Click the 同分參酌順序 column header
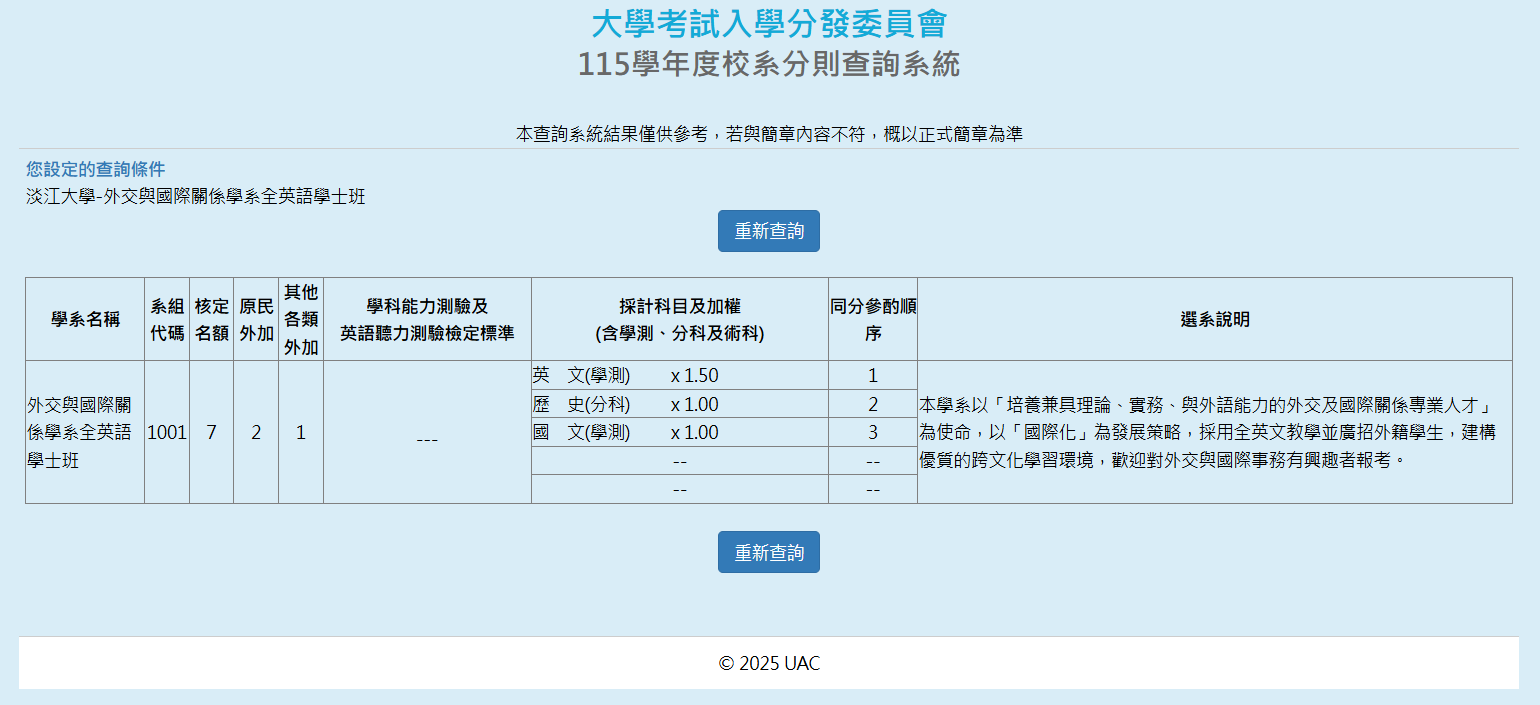The image size is (1540, 705). point(872,319)
